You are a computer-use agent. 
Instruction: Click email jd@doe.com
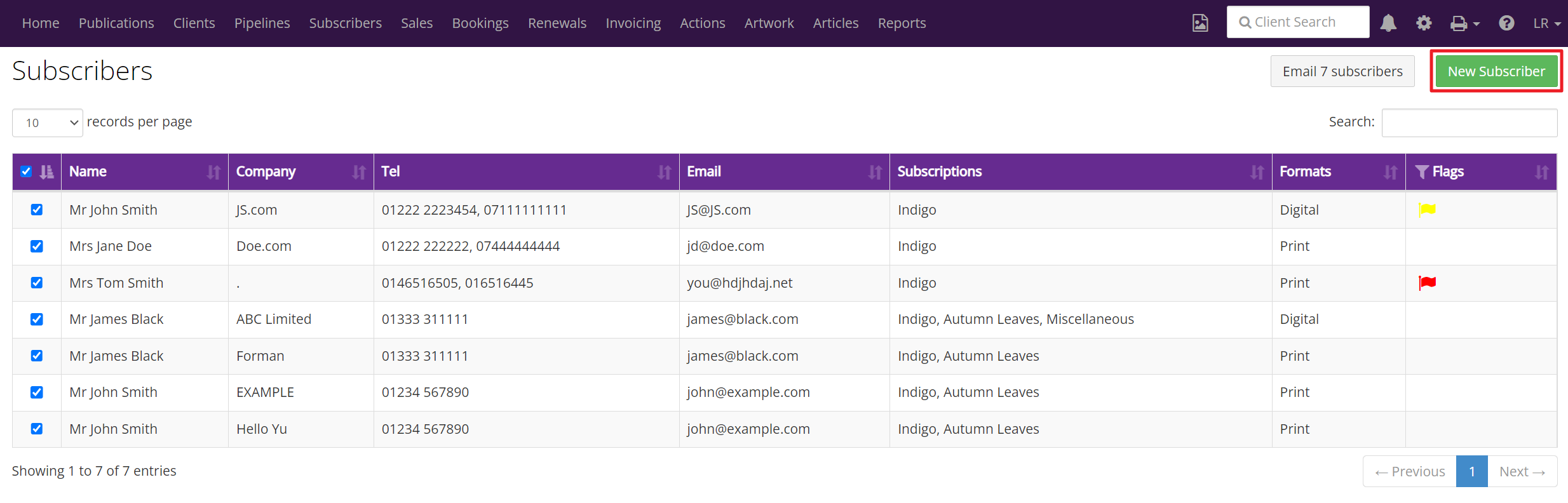(726, 246)
